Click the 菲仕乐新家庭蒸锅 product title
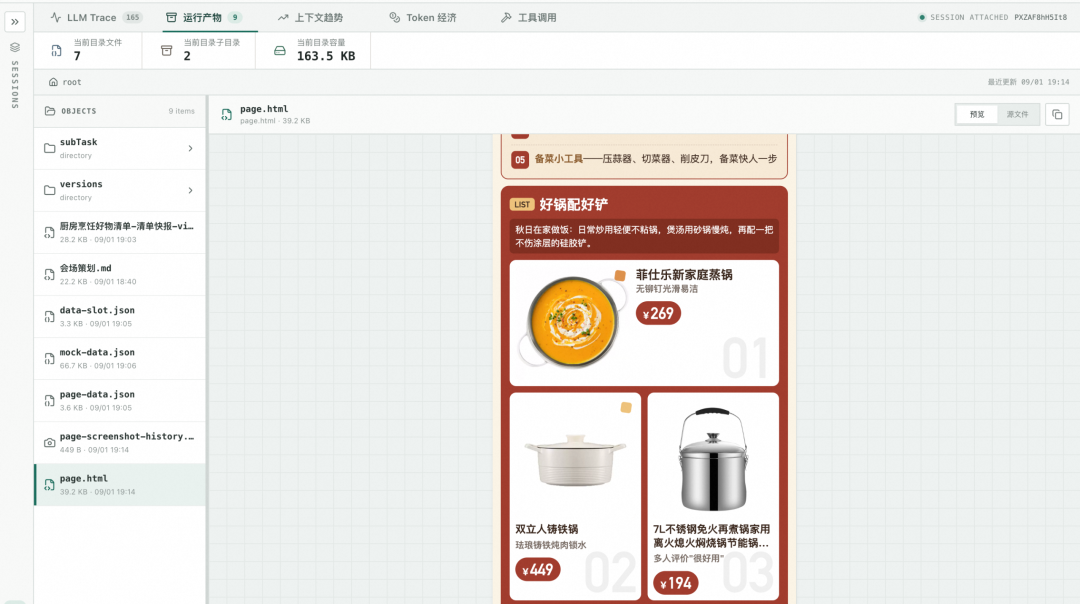 [x=684, y=274]
